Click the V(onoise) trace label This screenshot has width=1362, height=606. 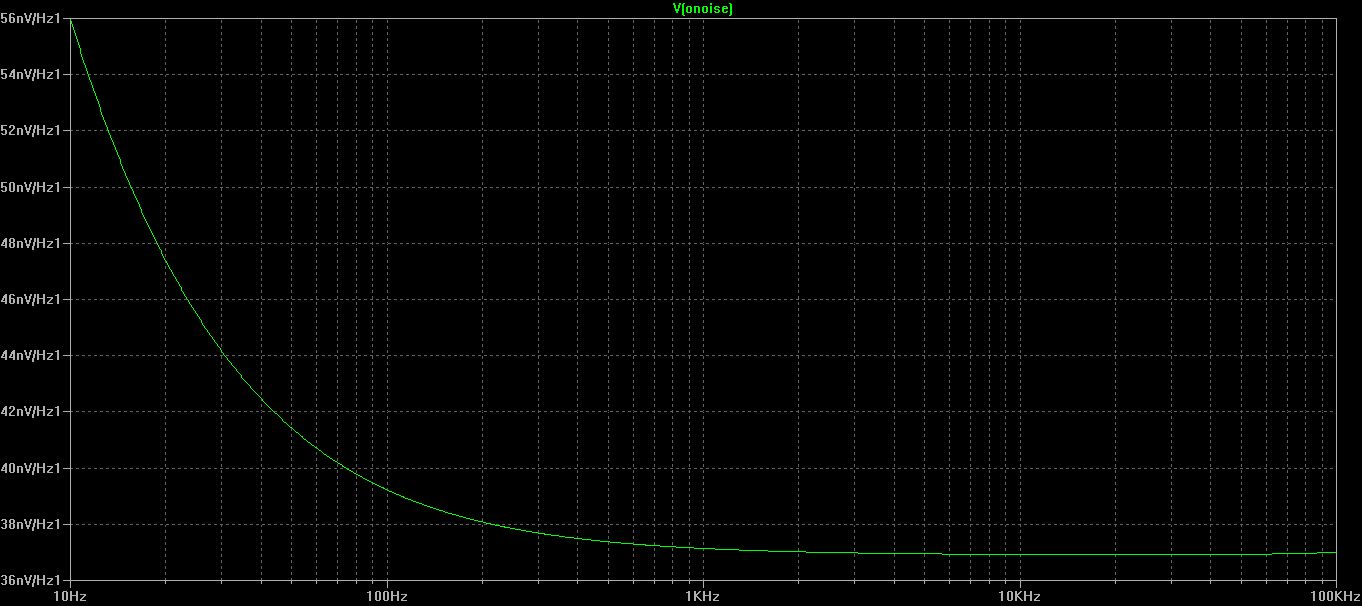703,8
